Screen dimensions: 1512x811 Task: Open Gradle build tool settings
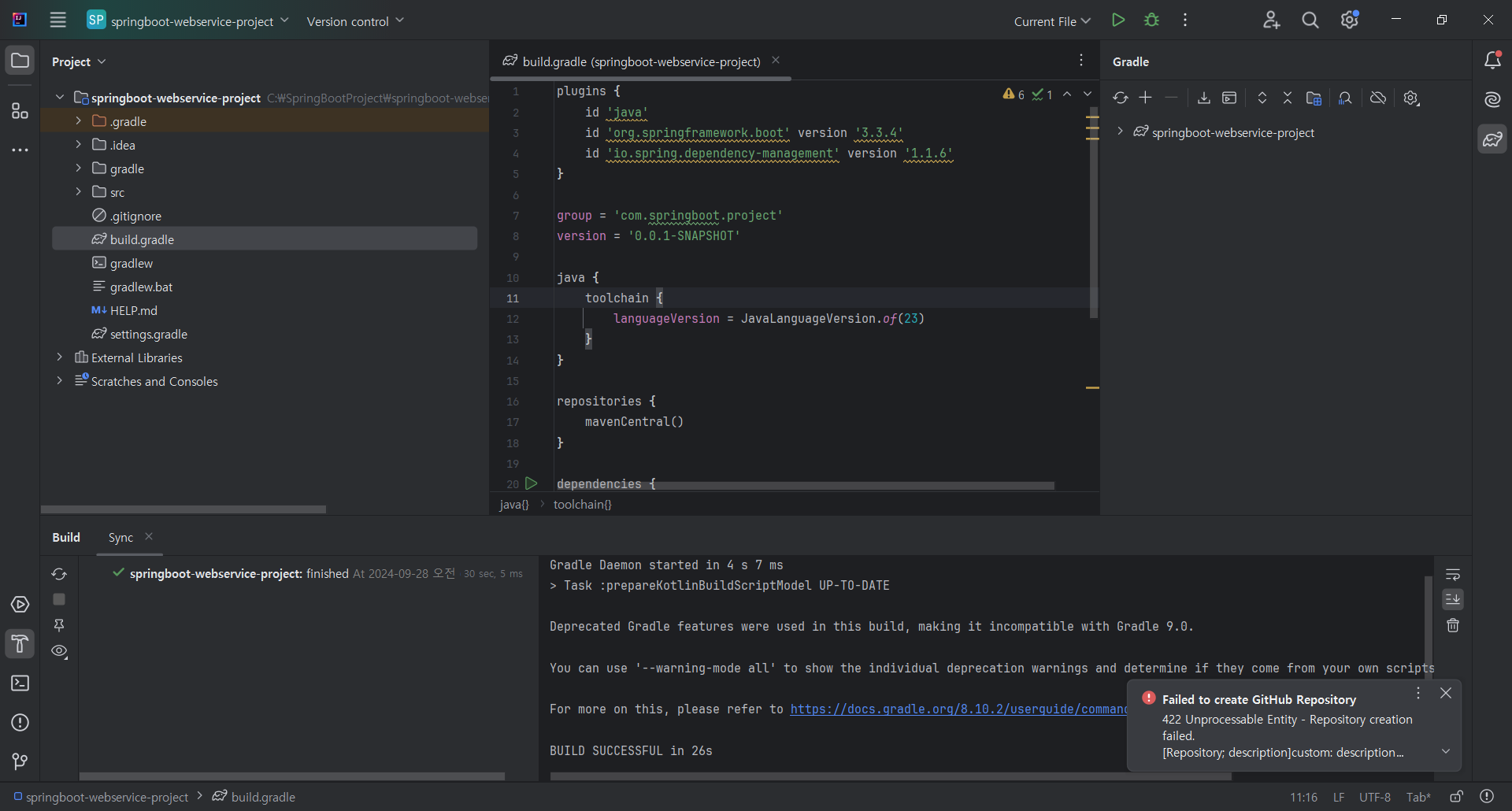[1411, 98]
